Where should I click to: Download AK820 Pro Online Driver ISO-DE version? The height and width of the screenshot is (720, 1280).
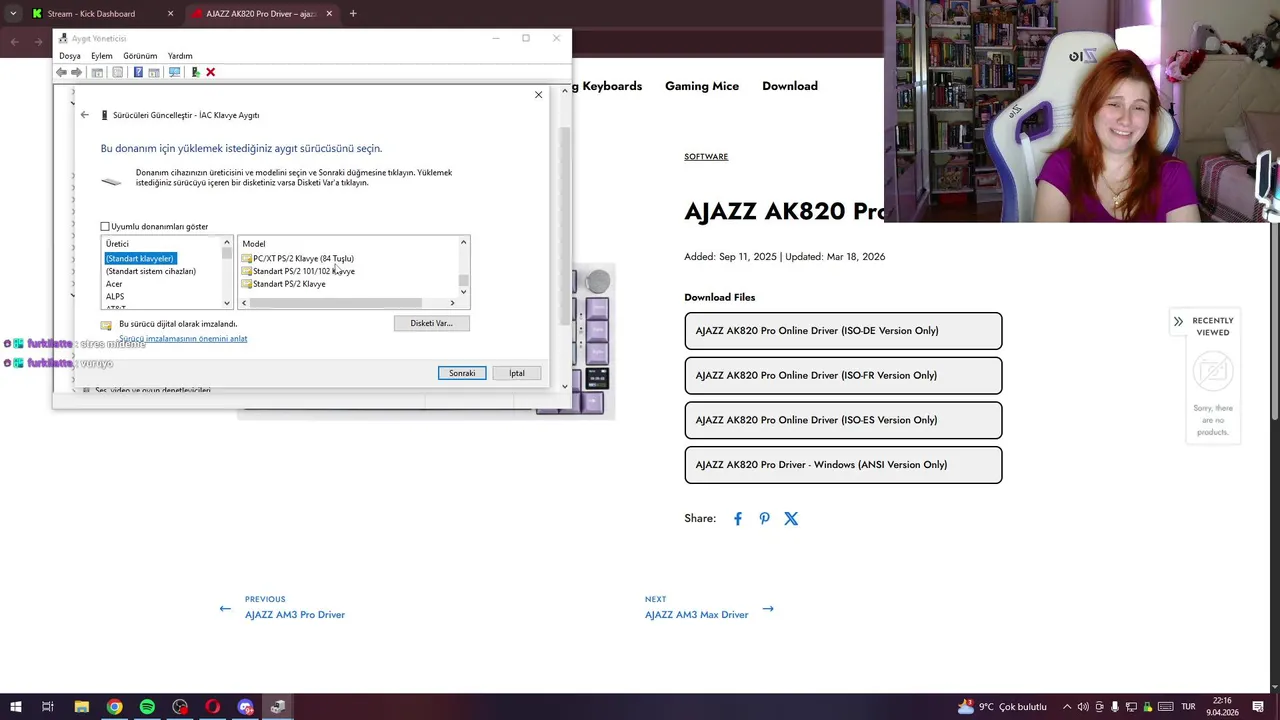click(843, 331)
